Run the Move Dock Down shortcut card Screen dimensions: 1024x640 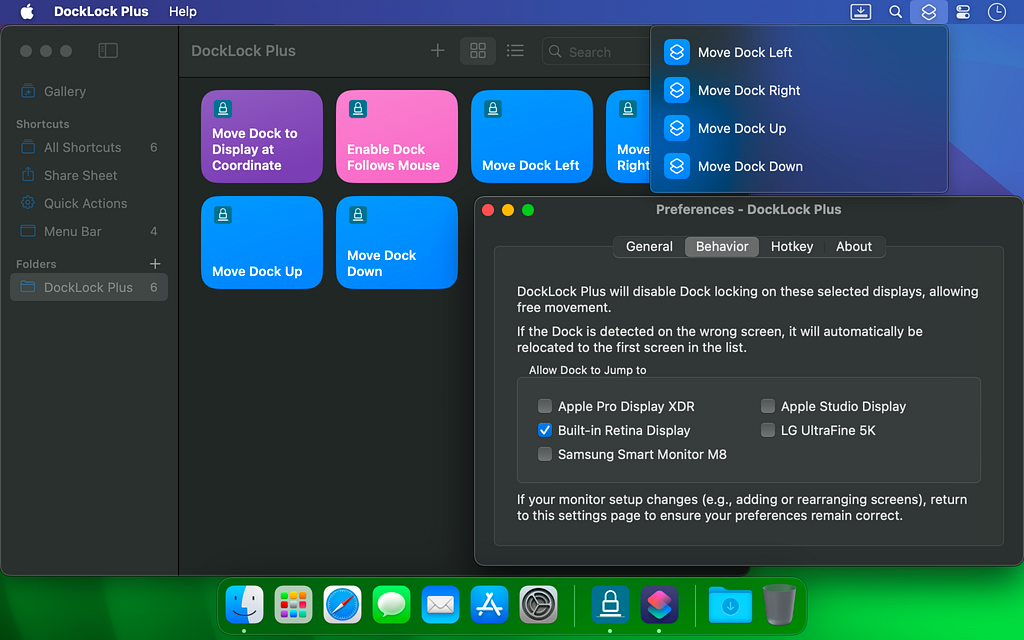(397, 242)
